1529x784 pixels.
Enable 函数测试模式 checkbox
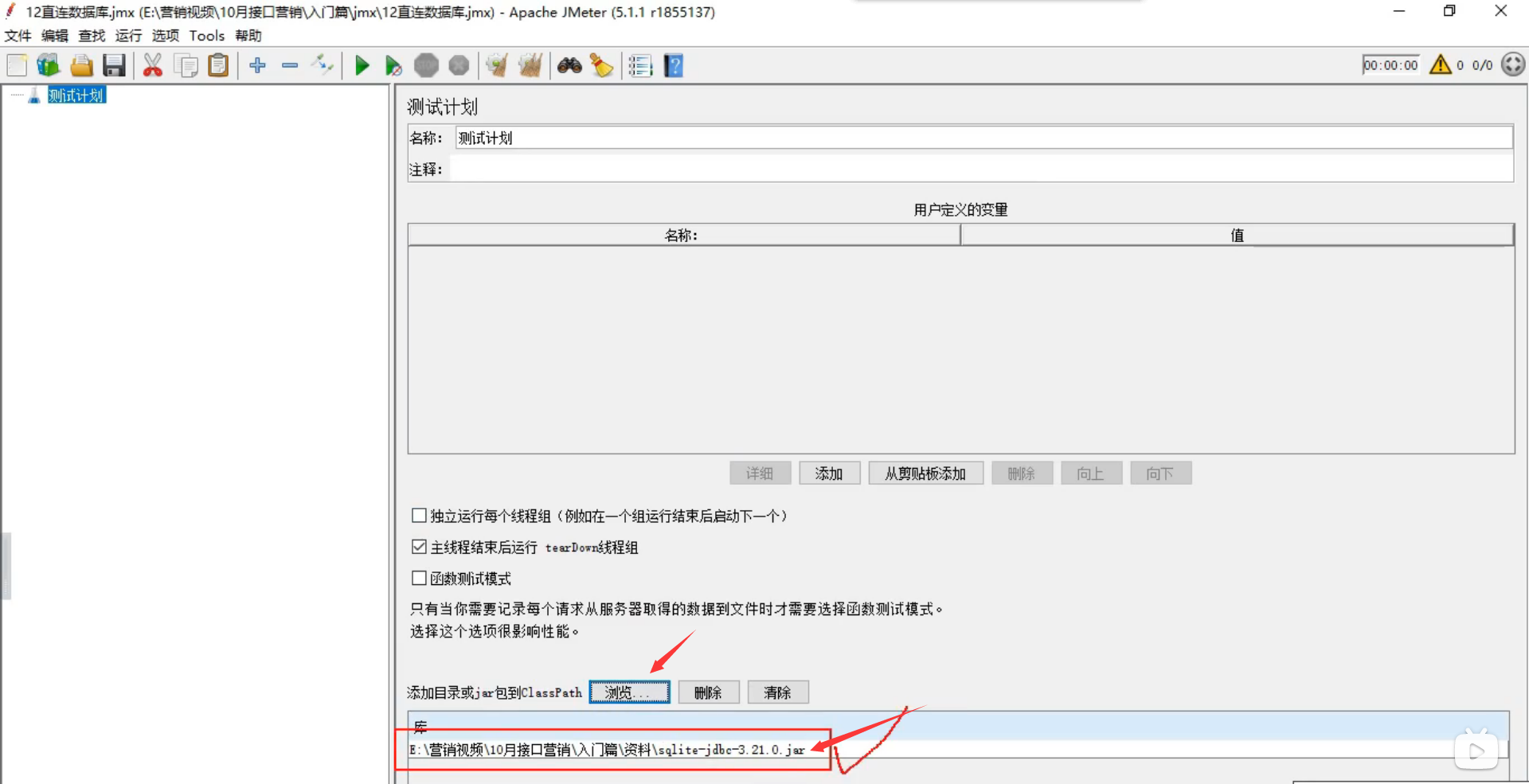pos(419,578)
